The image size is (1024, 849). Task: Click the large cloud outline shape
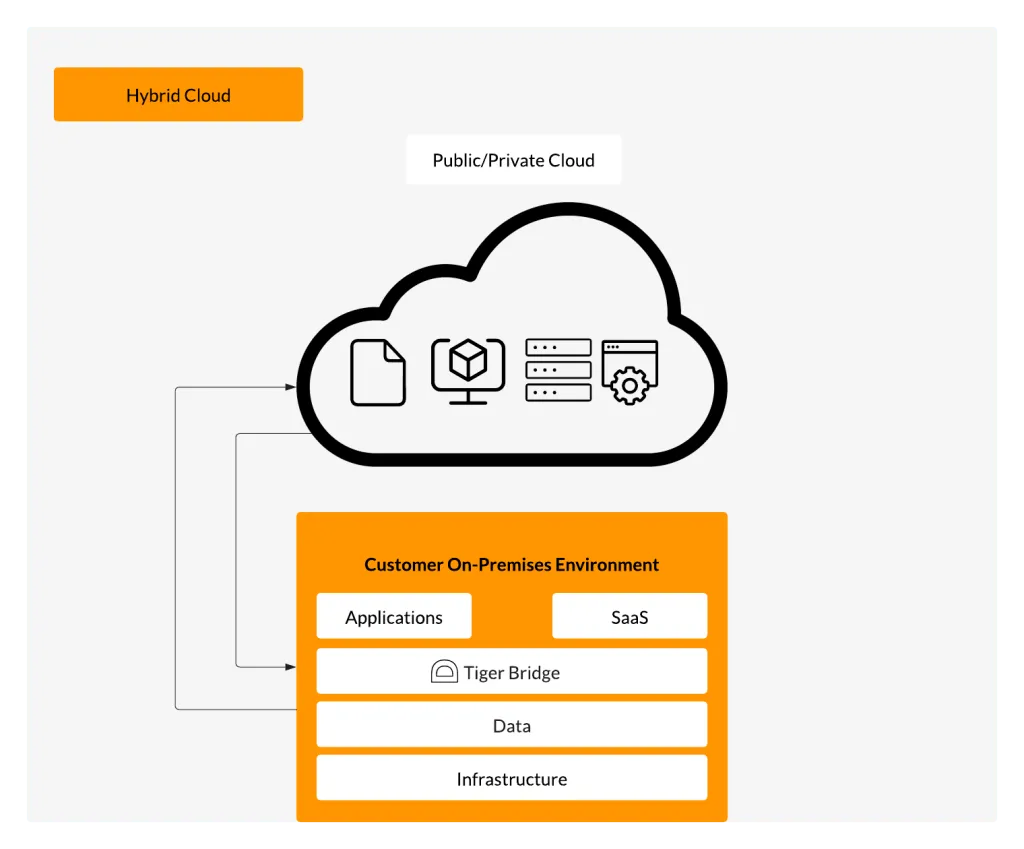[x=512, y=334]
